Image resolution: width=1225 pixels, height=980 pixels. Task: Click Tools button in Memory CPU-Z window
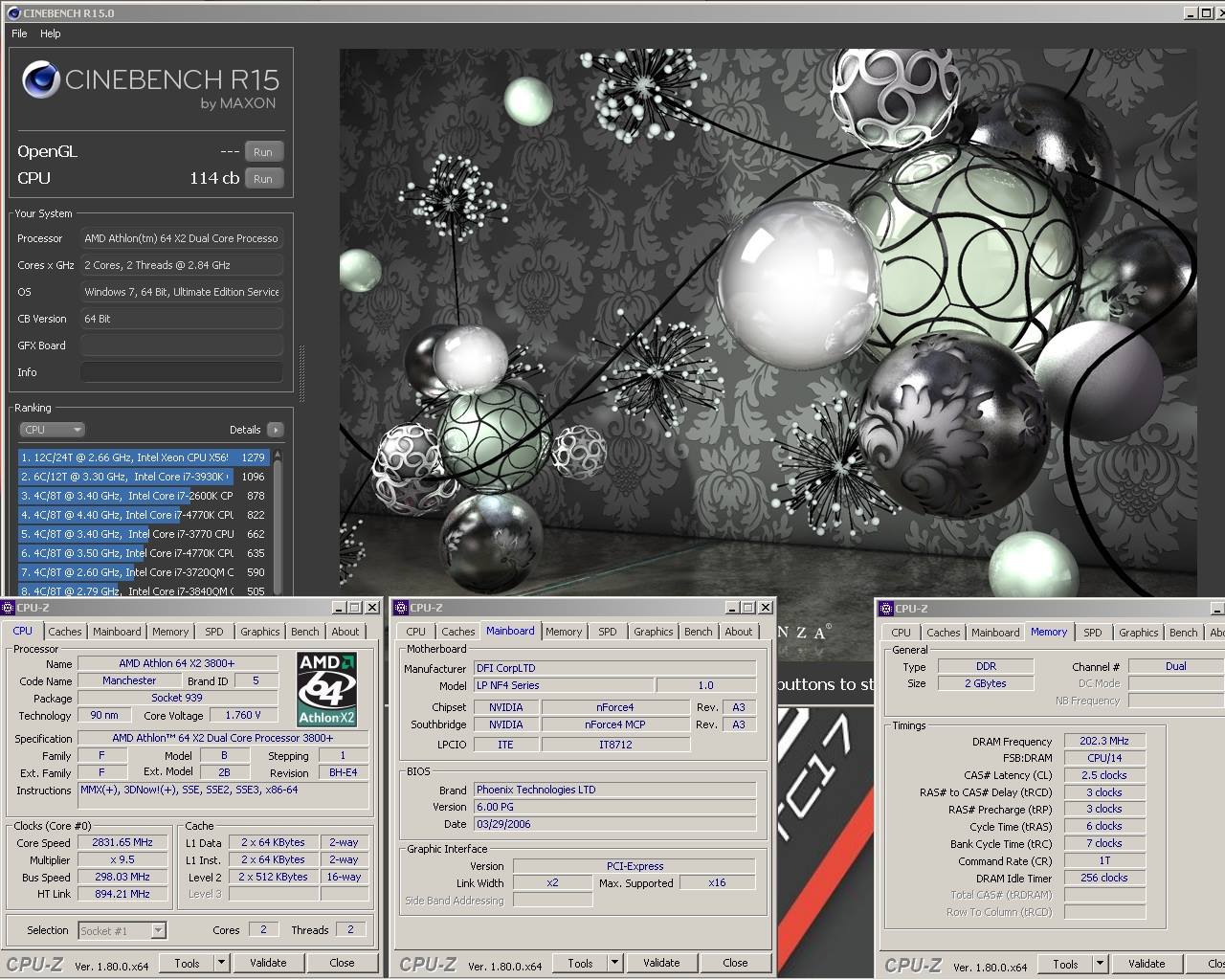[1065, 964]
